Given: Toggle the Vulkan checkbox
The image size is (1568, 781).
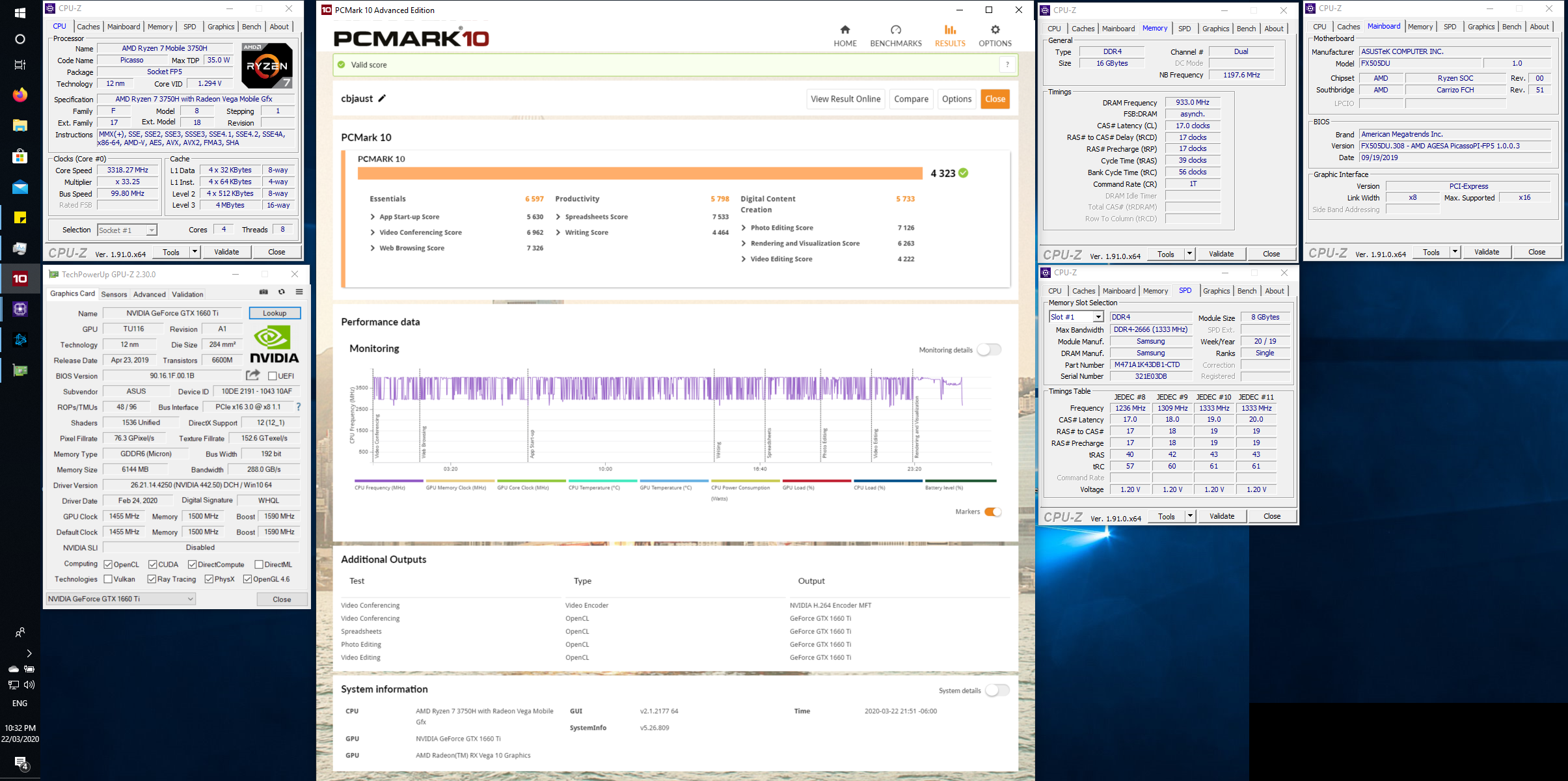Looking at the screenshot, I should pyautogui.click(x=108, y=579).
